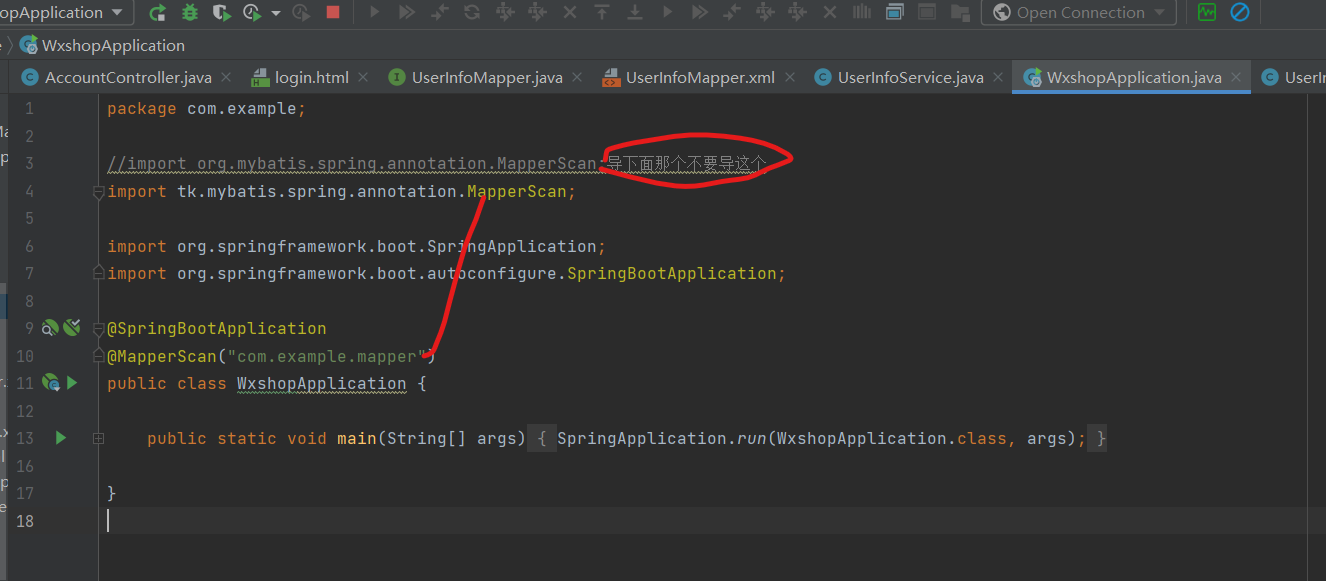Rerun the application with the green rerun icon
1326x581 pixels.
click(x=158, y=13)
